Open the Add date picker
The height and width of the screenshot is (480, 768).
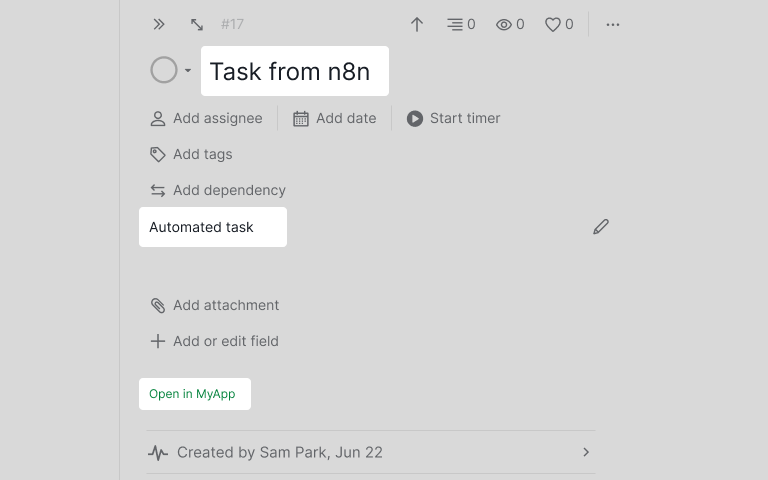pyautogui.click(x=334, y=118)
